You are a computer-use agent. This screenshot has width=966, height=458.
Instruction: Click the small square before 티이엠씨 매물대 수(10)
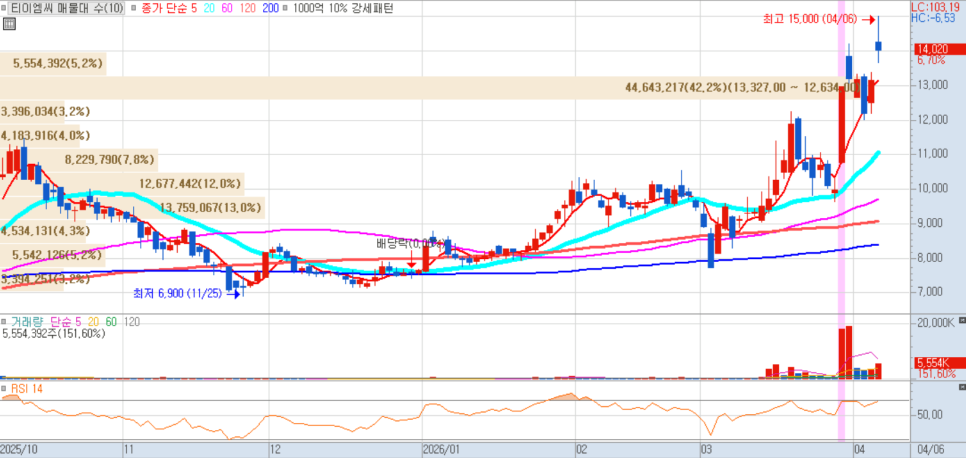click(x=6, y=9)
